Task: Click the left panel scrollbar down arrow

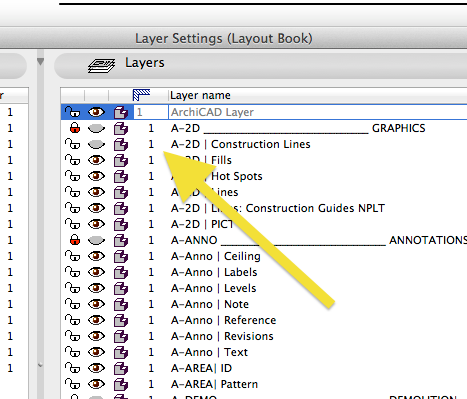Action: click(x=40, y=365)
